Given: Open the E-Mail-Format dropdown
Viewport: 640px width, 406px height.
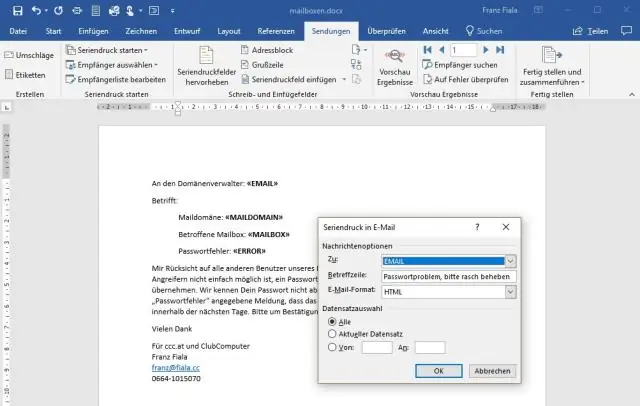Looking at the screenshot, I should coord(510,292).
